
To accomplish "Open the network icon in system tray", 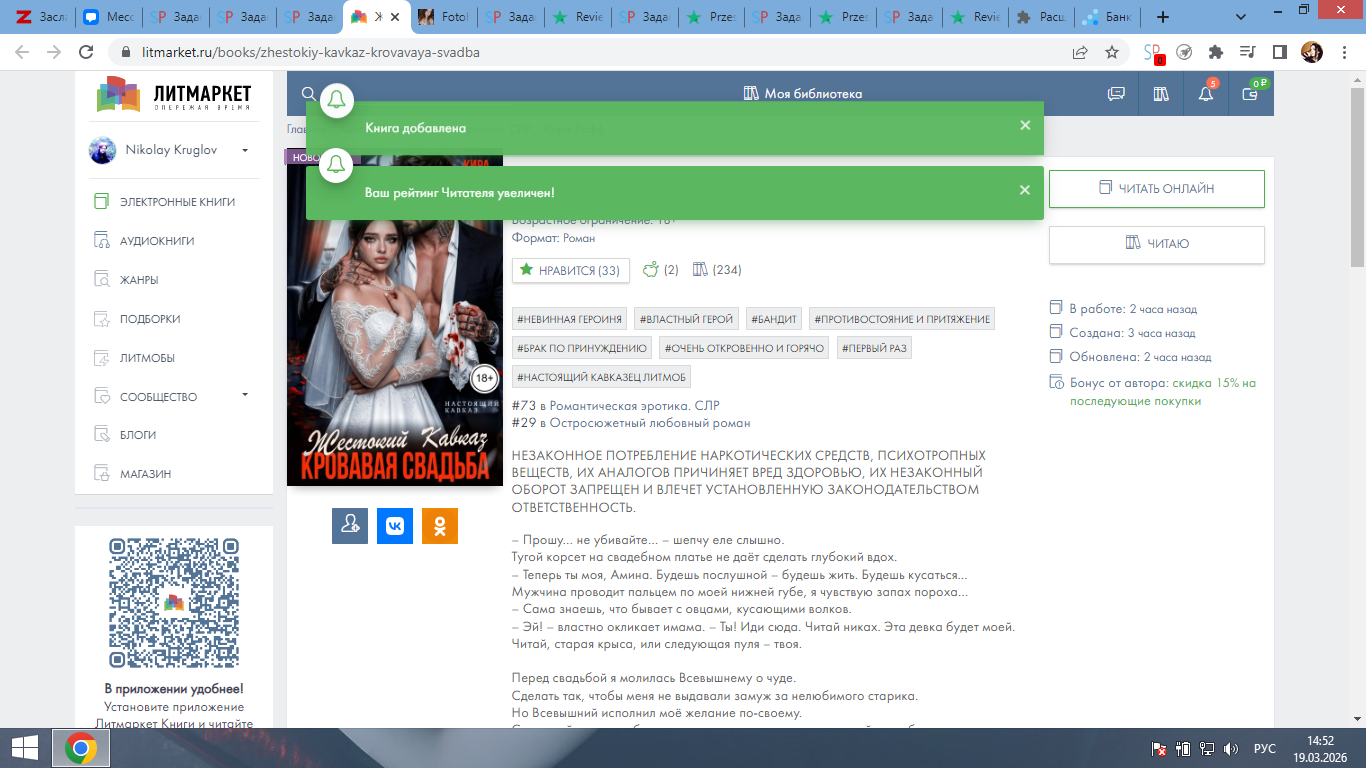I will tap(1207, 748).
